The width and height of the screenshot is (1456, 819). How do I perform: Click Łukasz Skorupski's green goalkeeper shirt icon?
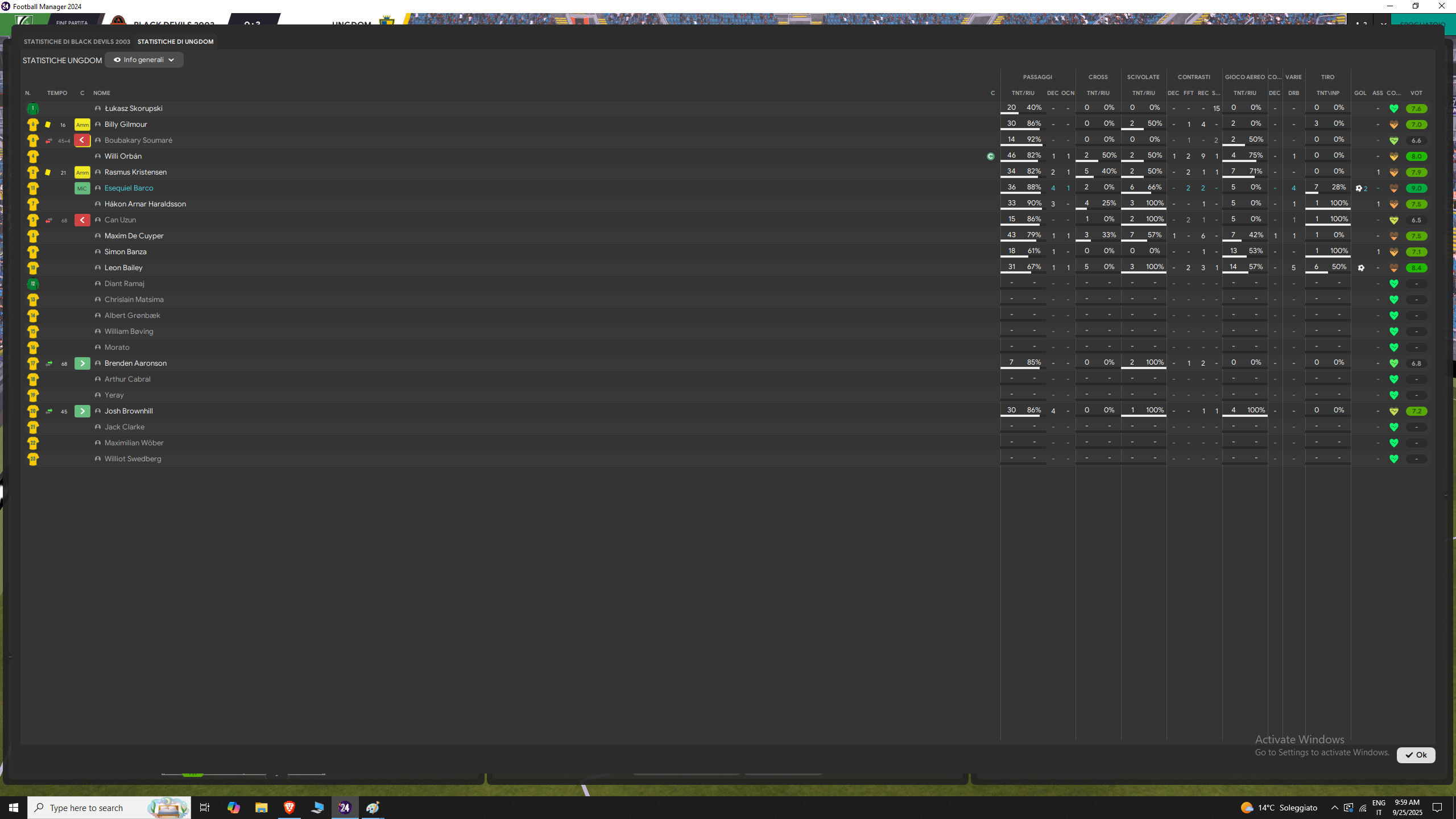tap(32, 108)
